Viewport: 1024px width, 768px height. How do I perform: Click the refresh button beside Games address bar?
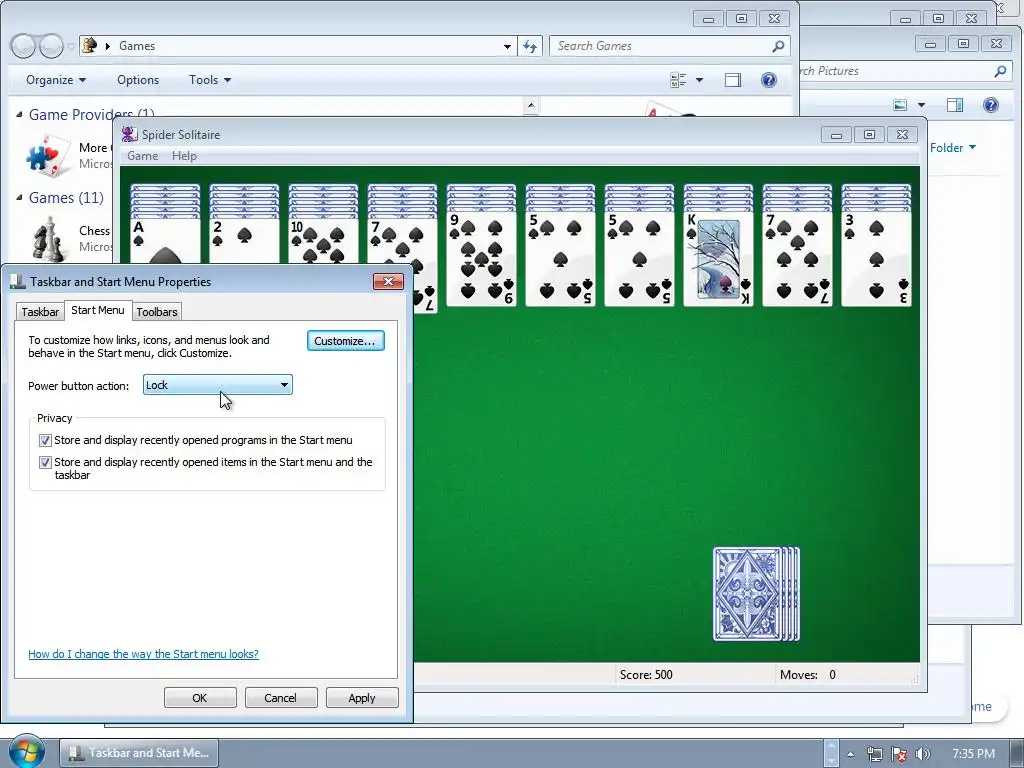[x=530, y=46]
